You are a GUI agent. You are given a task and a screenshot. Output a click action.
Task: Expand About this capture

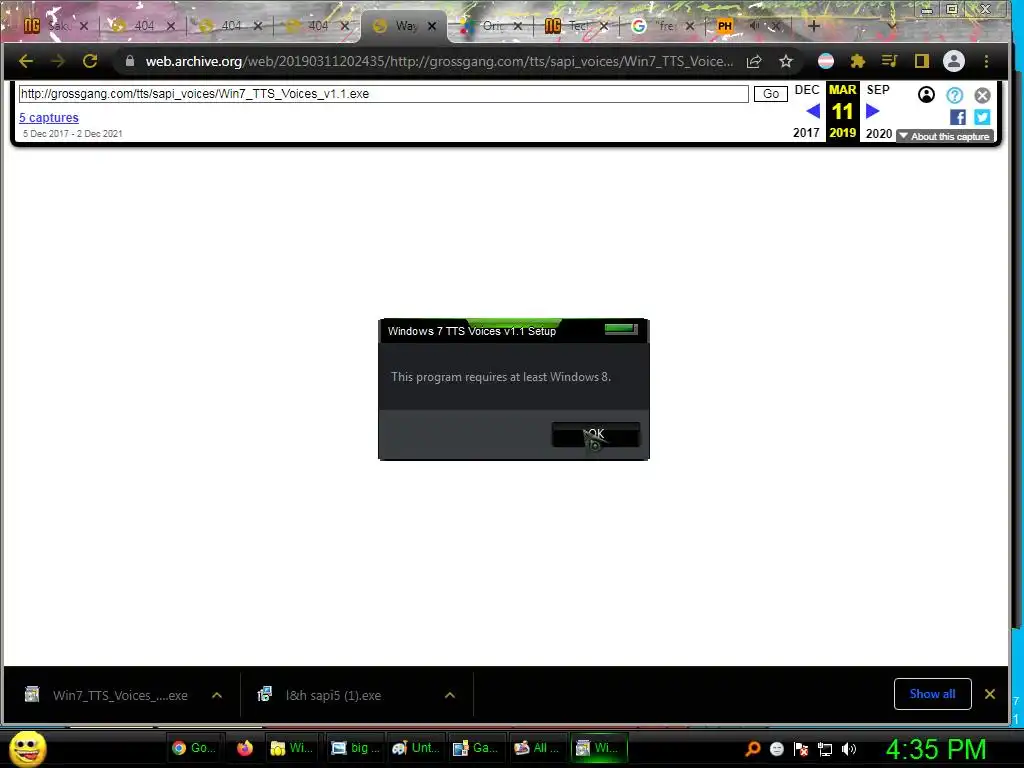pos(945,136)
